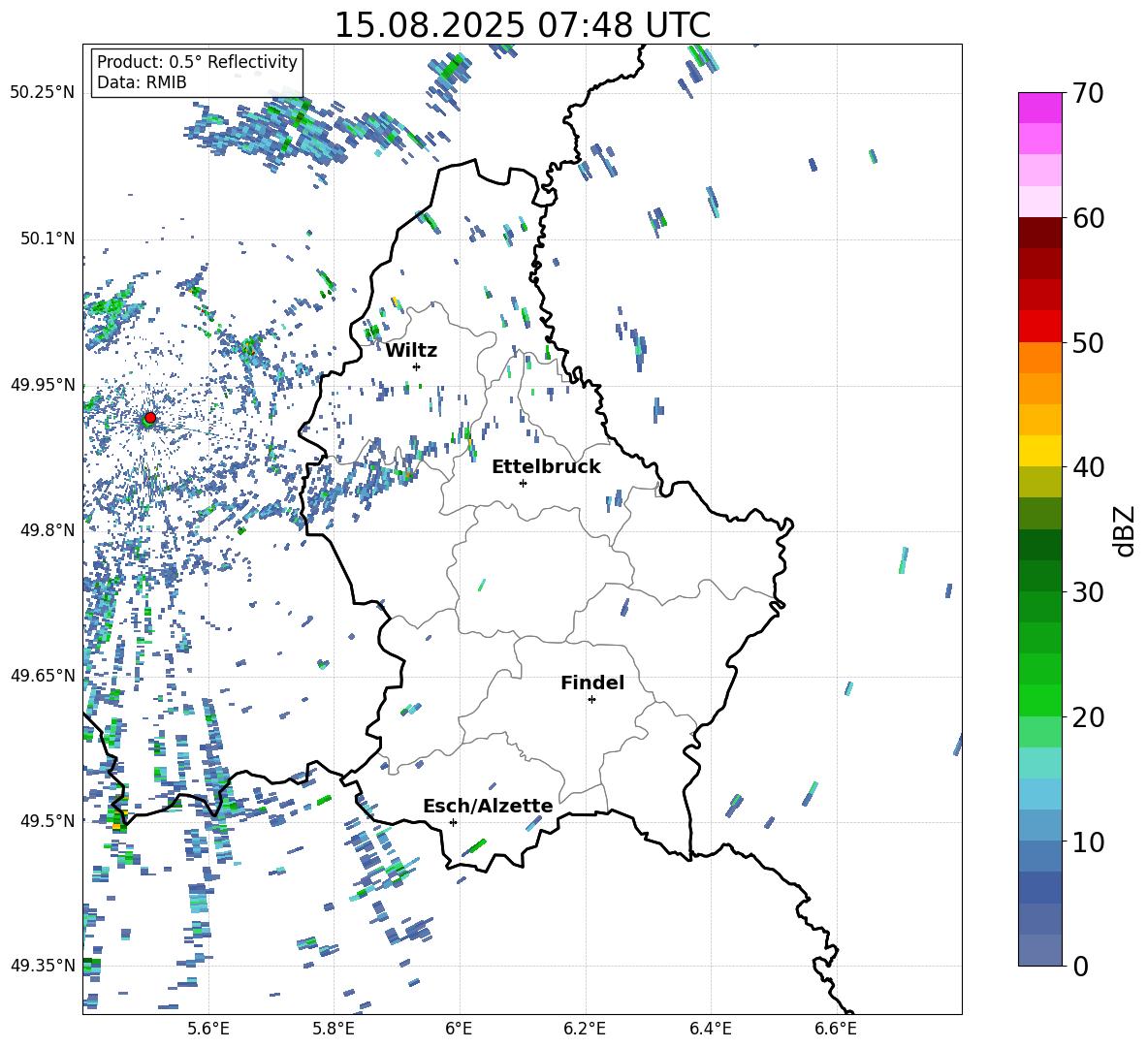Click the colorbar tick label 0
The image size is (1148, 1048).
click(x=1080, y=966)
